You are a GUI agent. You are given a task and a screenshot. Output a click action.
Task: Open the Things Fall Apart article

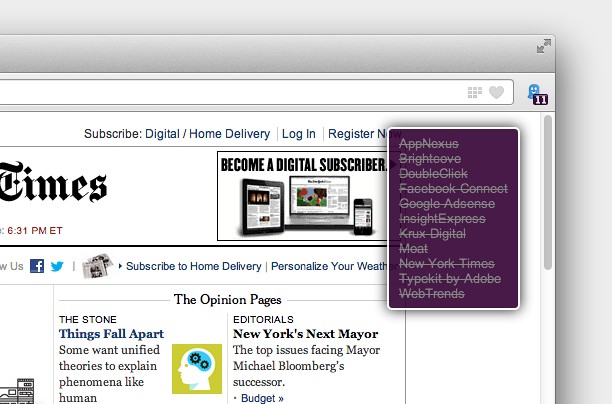pos(111,334)
